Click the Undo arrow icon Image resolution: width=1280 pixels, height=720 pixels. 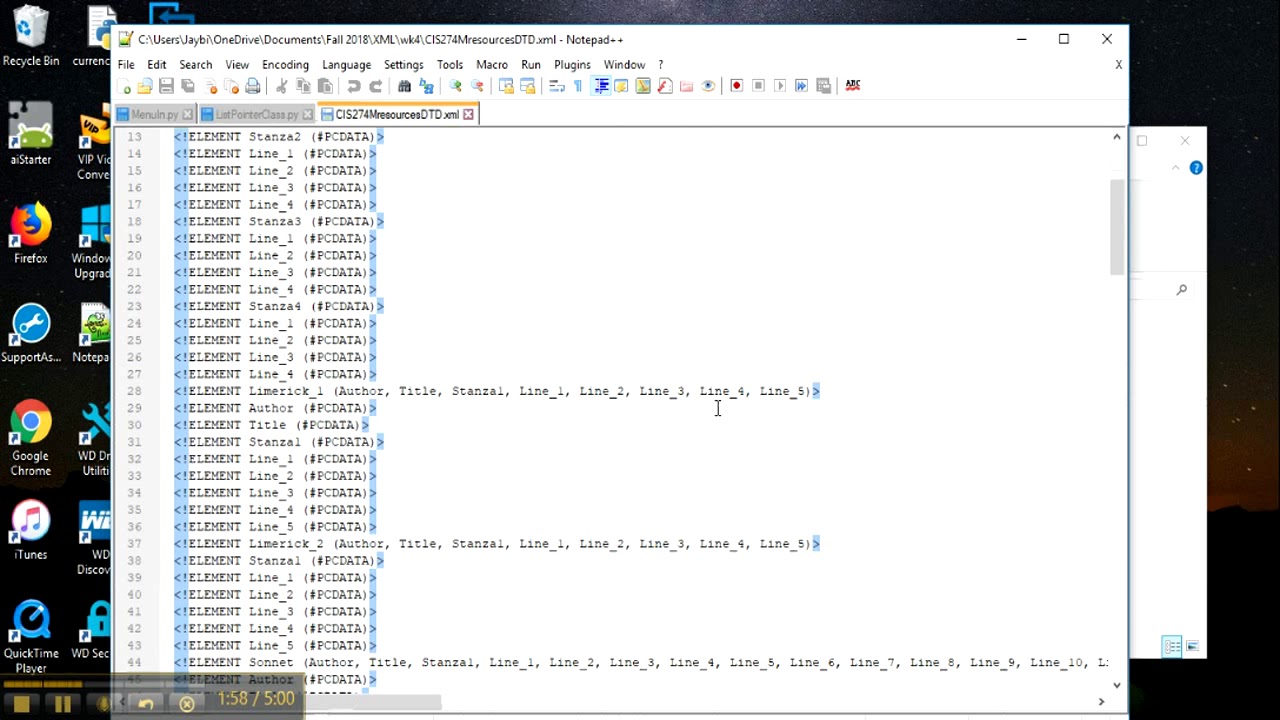pyautogui.click(x=354, y=86)
